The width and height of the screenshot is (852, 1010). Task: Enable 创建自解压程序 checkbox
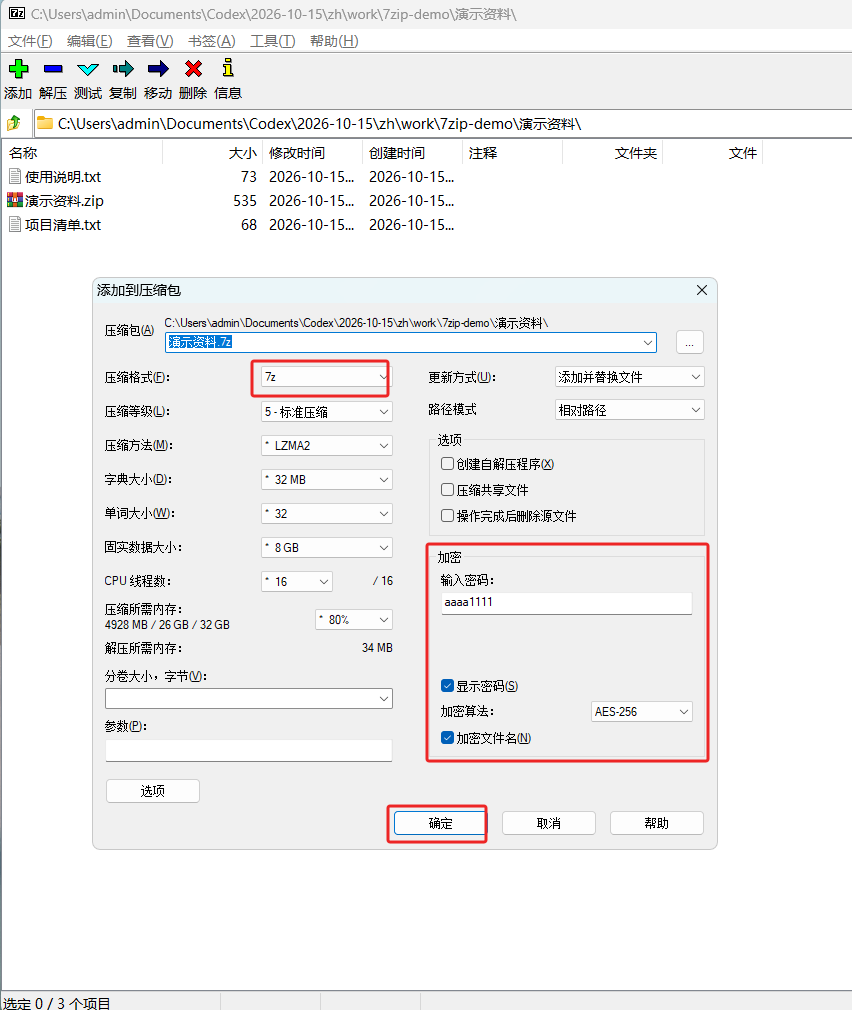click(447, 464)
